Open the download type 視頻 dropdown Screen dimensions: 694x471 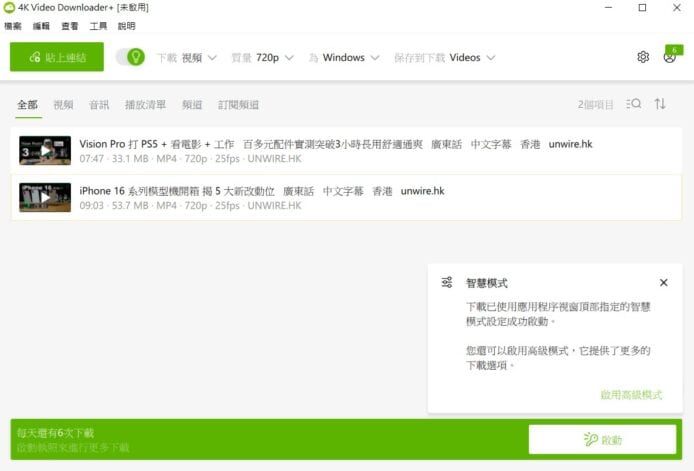(187, 58)
